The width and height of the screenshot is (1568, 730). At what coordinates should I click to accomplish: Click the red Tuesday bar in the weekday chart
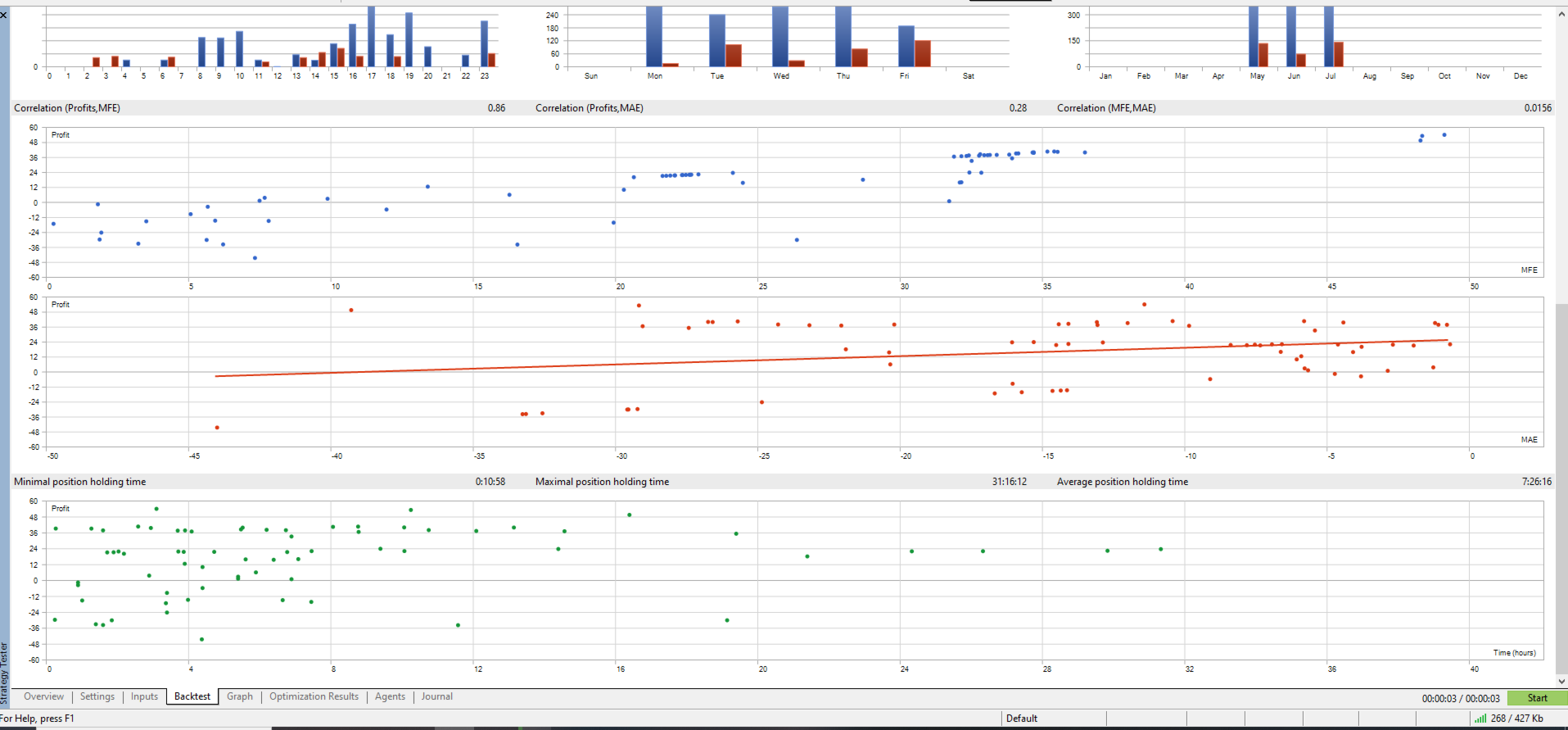tap(733, 56)
